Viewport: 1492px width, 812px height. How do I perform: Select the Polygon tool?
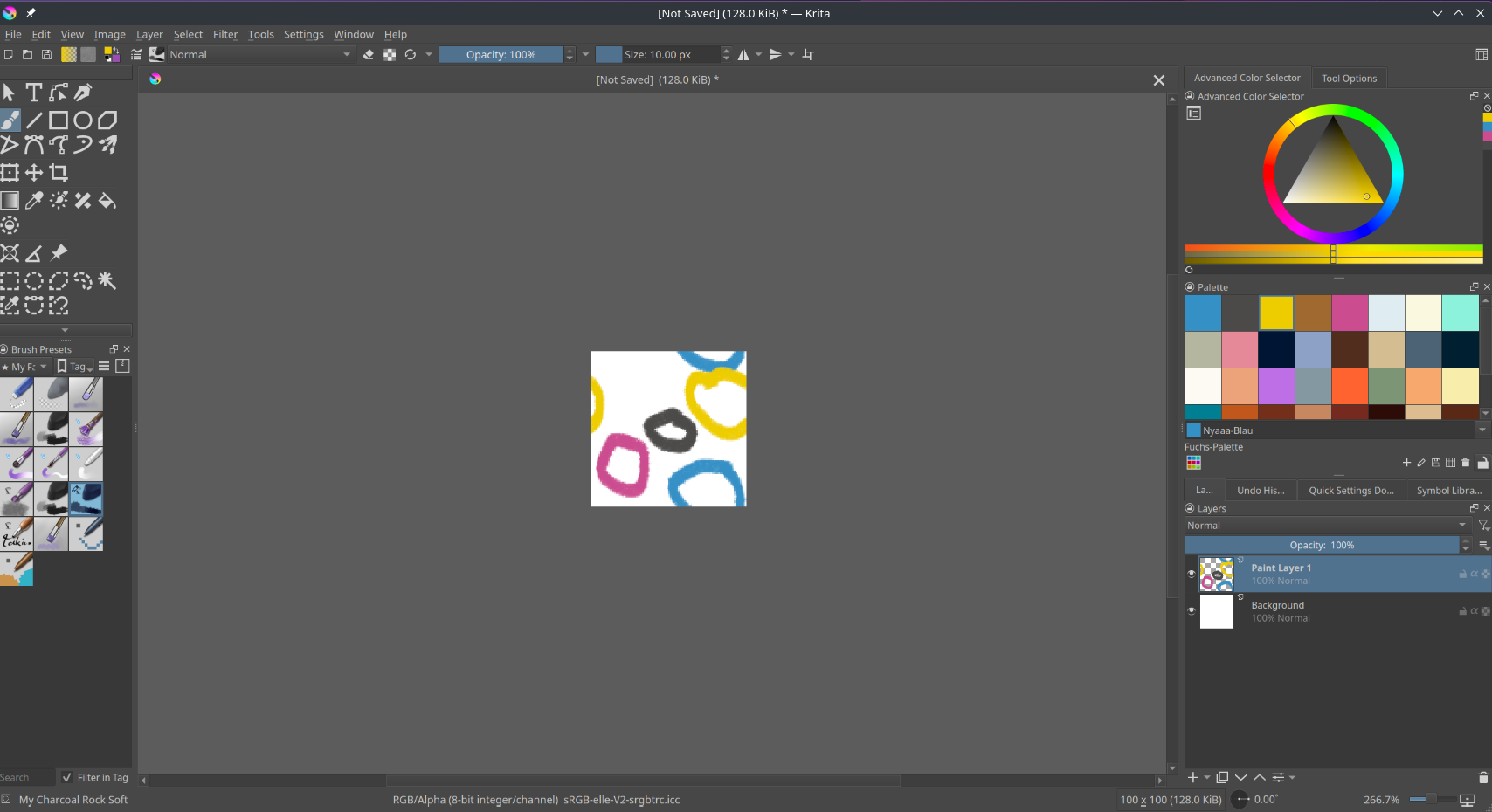coord(107,120)
